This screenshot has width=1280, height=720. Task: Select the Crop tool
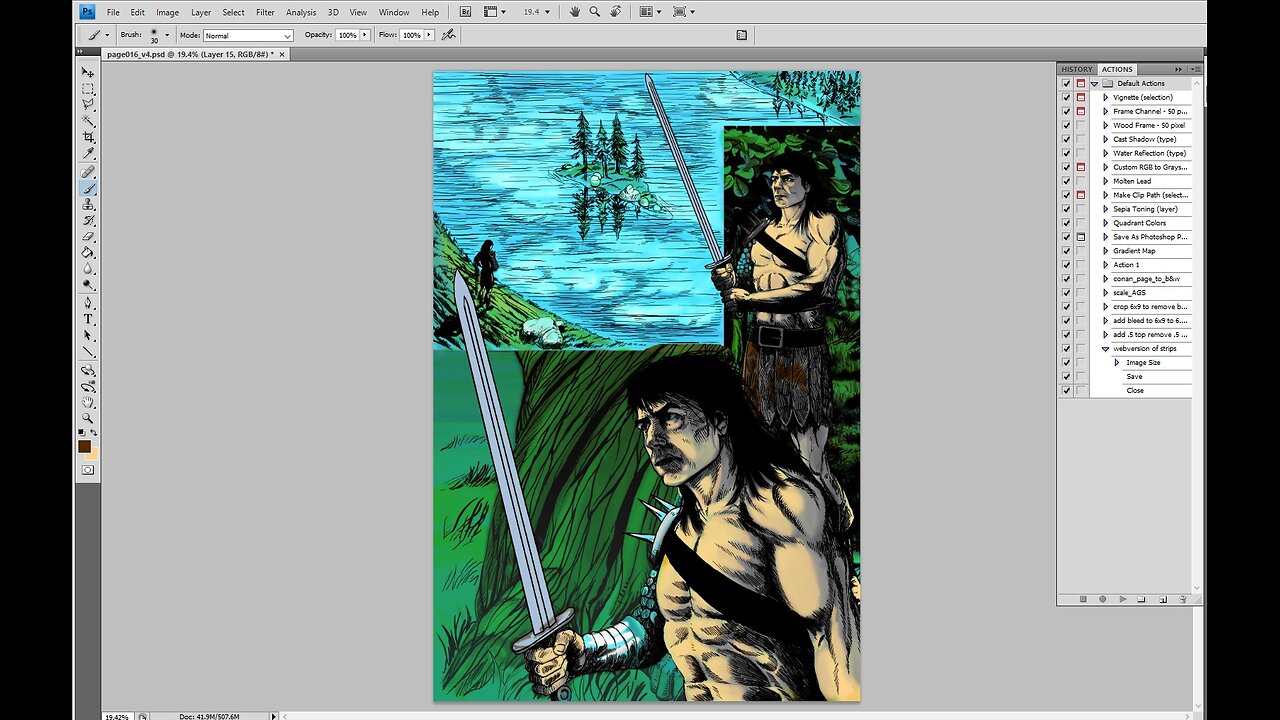88,137
